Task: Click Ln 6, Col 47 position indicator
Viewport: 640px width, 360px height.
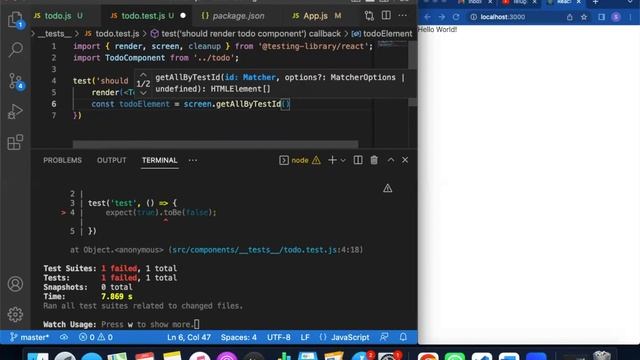Action: (189, 338)
